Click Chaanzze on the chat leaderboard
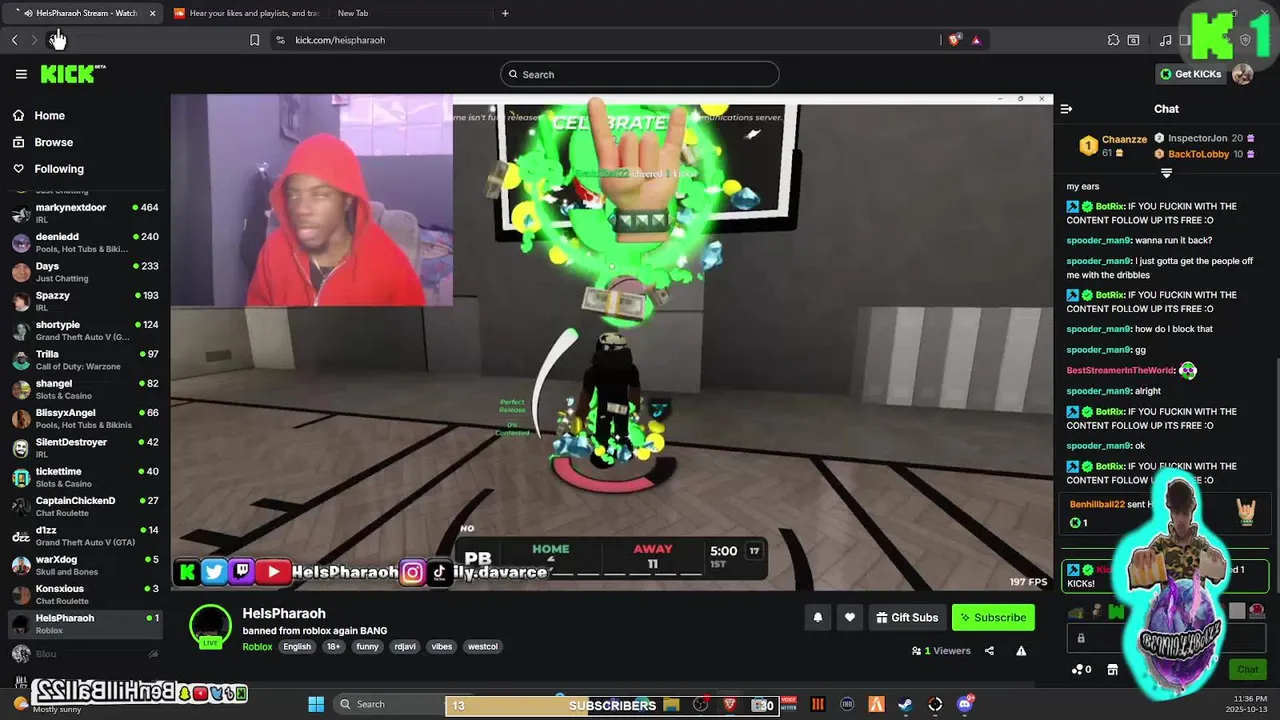The image size is (1280, 720). pos(1124,140)
